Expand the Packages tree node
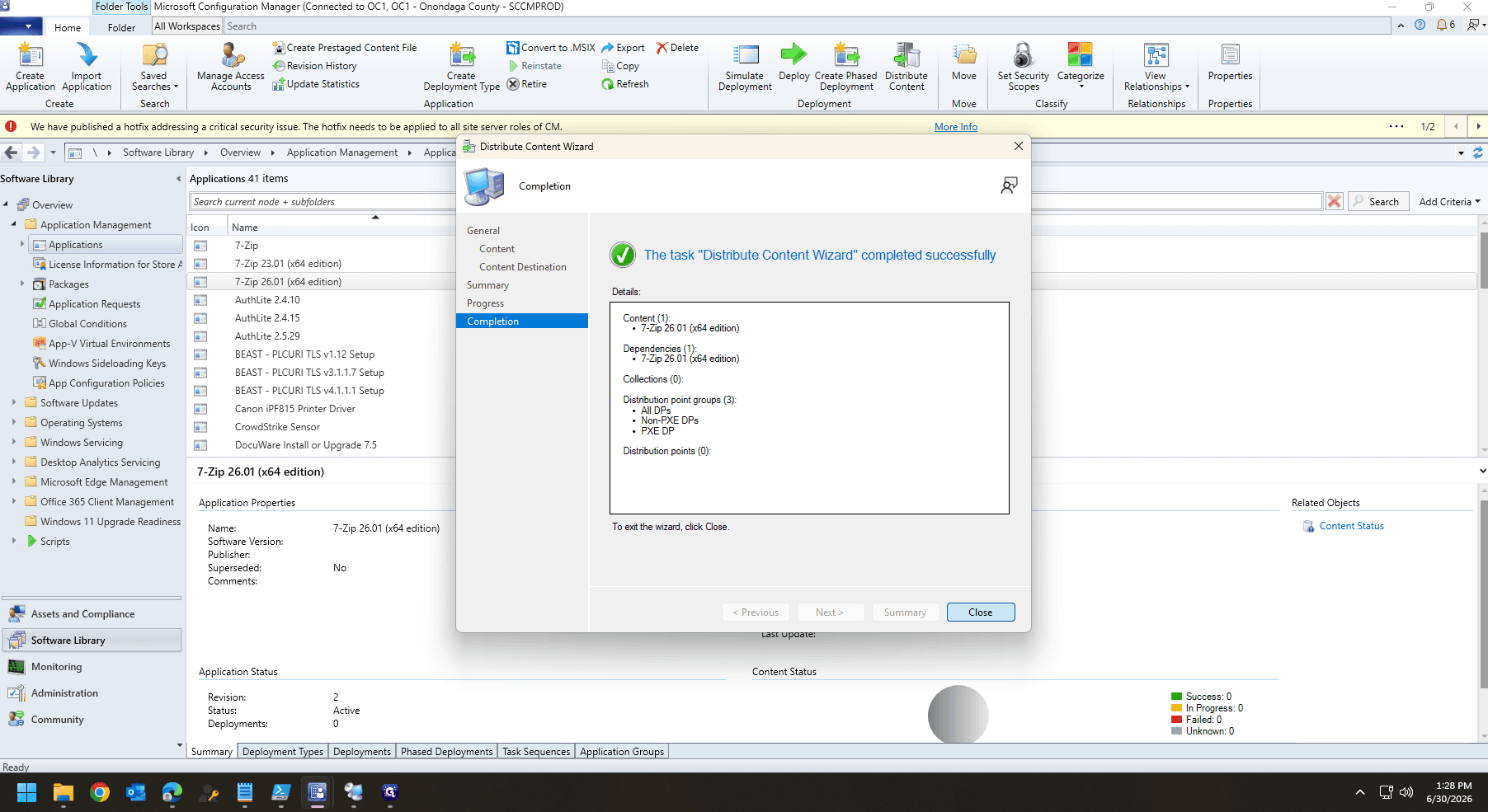The width and height of the screenshot is (1488, 812). 22,284
